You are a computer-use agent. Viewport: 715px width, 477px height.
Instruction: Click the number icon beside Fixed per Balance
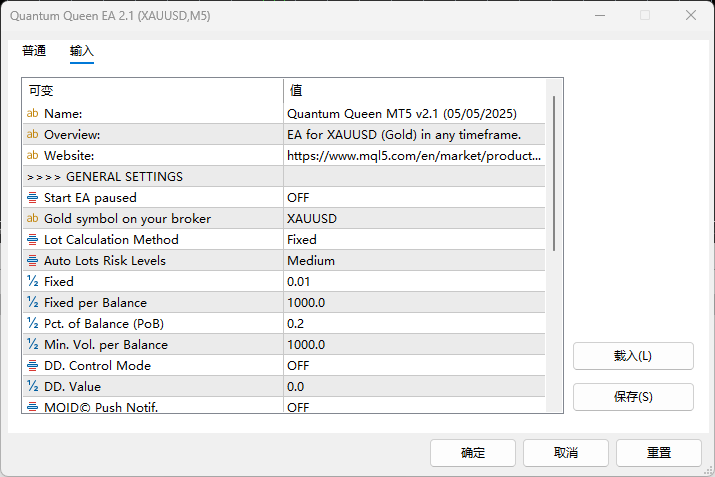tap(32, 302)
